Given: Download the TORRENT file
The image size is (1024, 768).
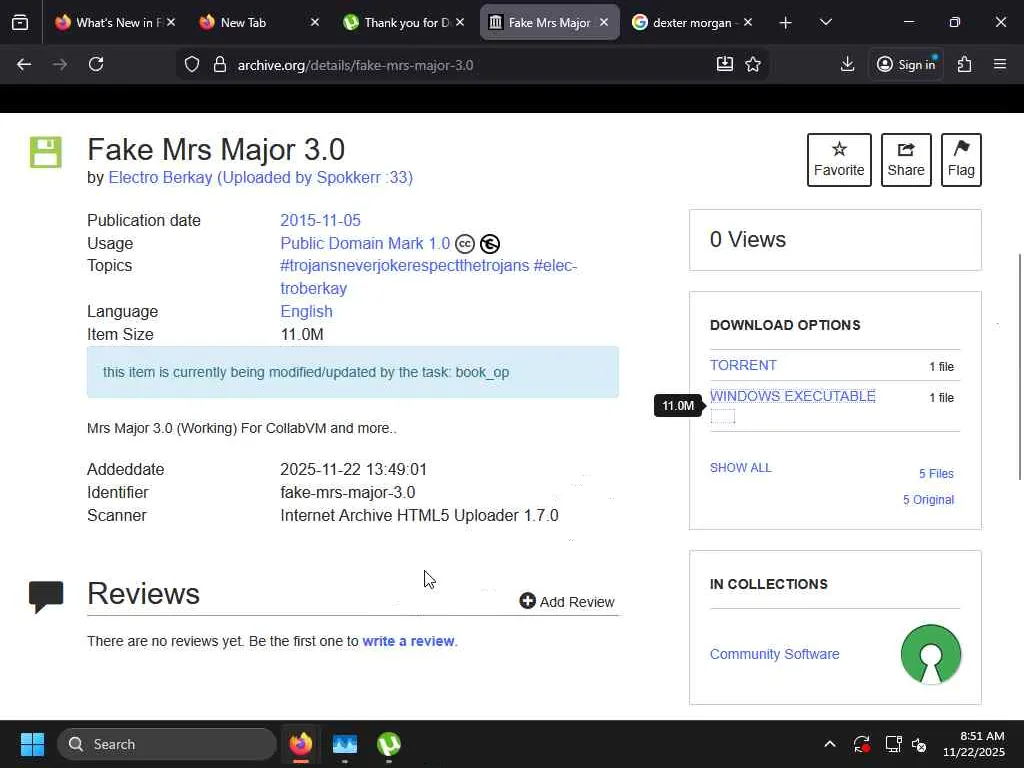Looking at the screenshot, I should click(743, 366).
